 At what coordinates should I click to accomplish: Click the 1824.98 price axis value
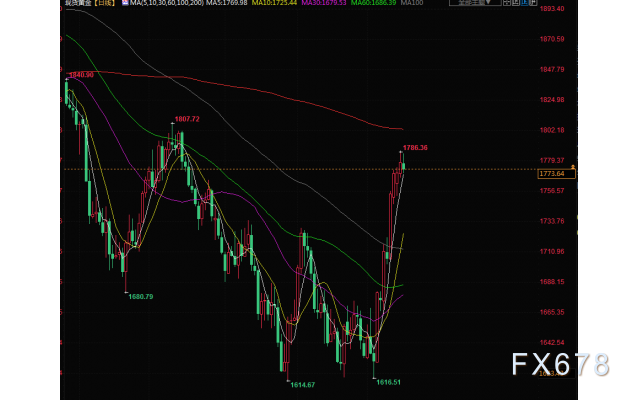552,100
